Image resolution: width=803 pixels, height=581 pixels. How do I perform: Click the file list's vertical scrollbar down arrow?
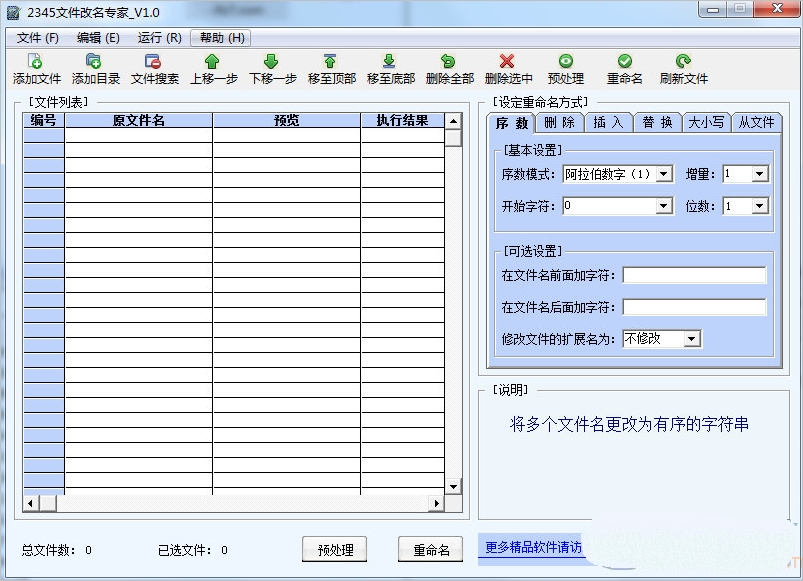[453, 486]
